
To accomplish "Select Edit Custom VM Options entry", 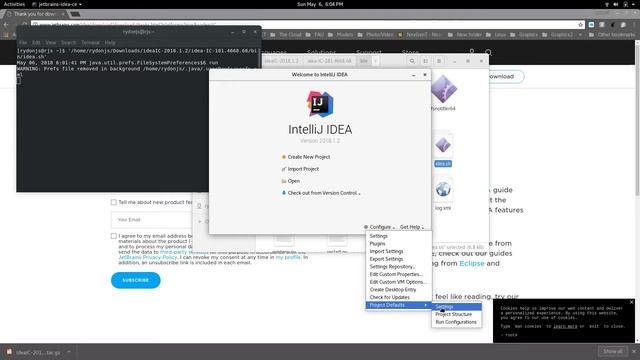I will click(x=397, y=282).
